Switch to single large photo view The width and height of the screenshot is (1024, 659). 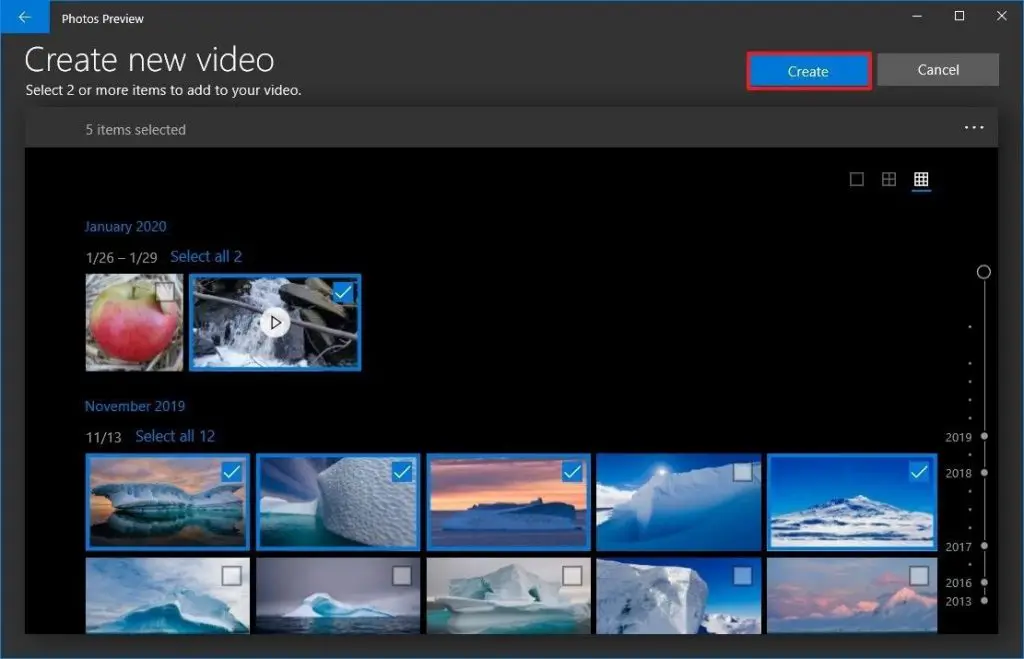tap(857, 179)
